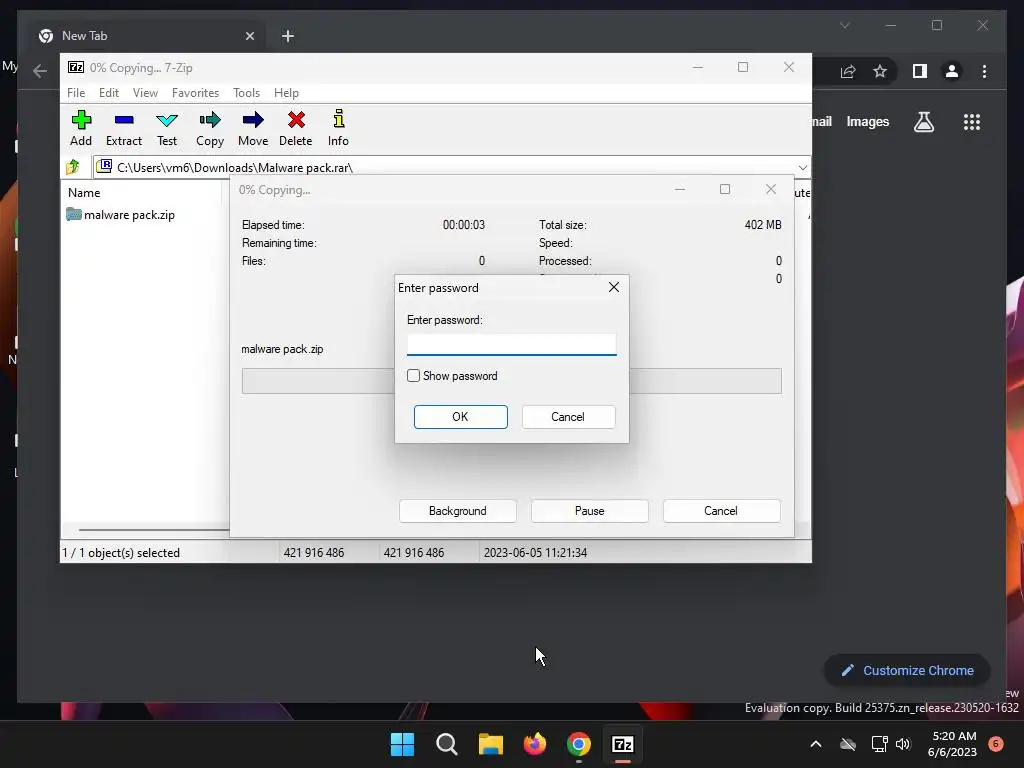Image resolution: width=1024 pixels, height=768 pixels.
Task: Open the notification badge in taskbar
Action: pyautogui.click(x=996, y=743)
